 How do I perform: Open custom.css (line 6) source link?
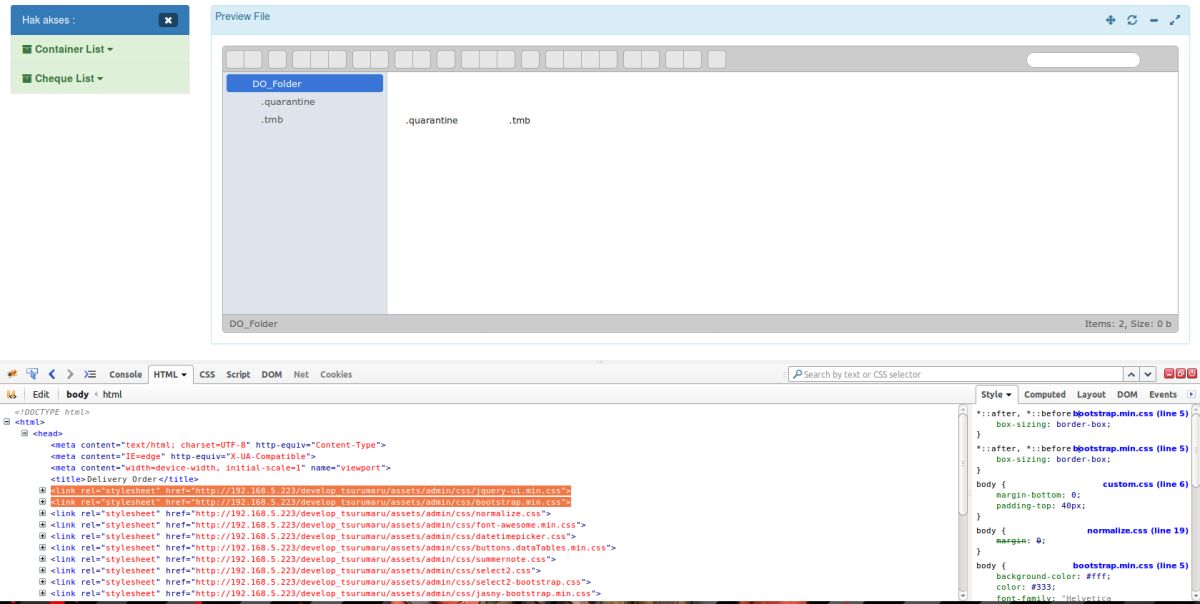click(x=1145, y=484)
